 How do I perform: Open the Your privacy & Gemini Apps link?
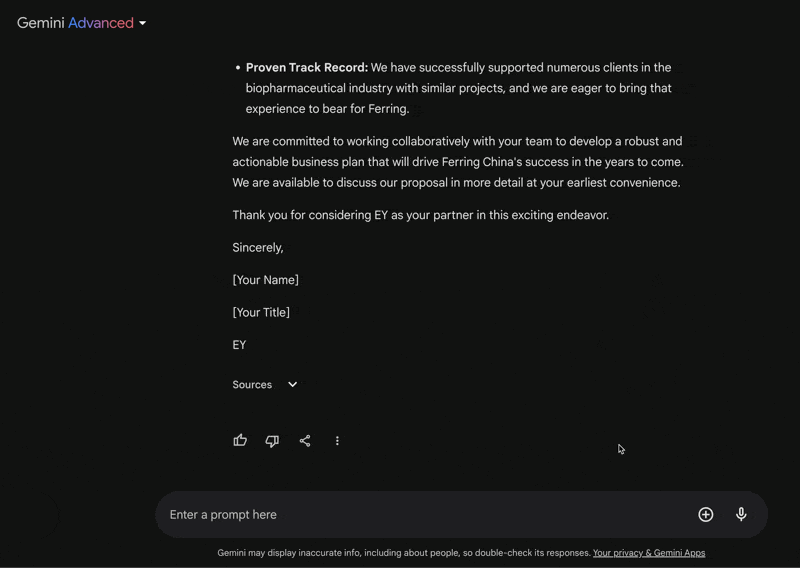pos(649,553)
